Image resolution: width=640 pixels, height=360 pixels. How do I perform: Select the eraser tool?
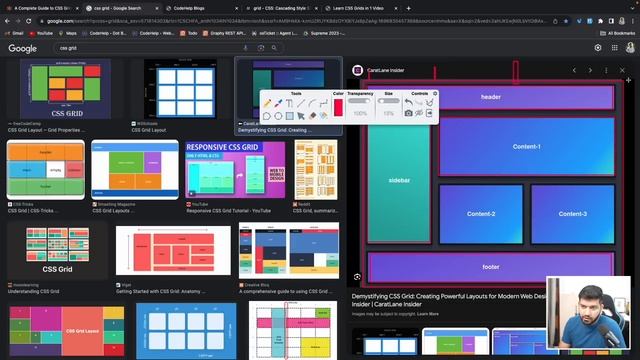click(x=312, y=116)
